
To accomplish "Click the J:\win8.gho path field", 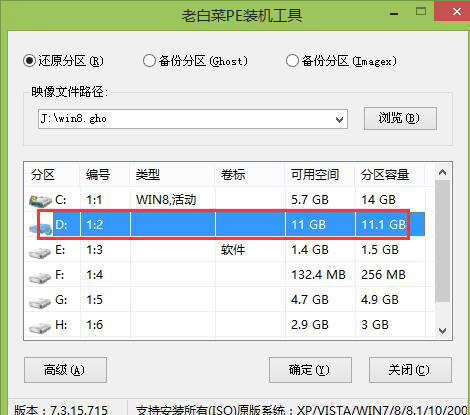I will pyautogui.click(x=193, y=119).
